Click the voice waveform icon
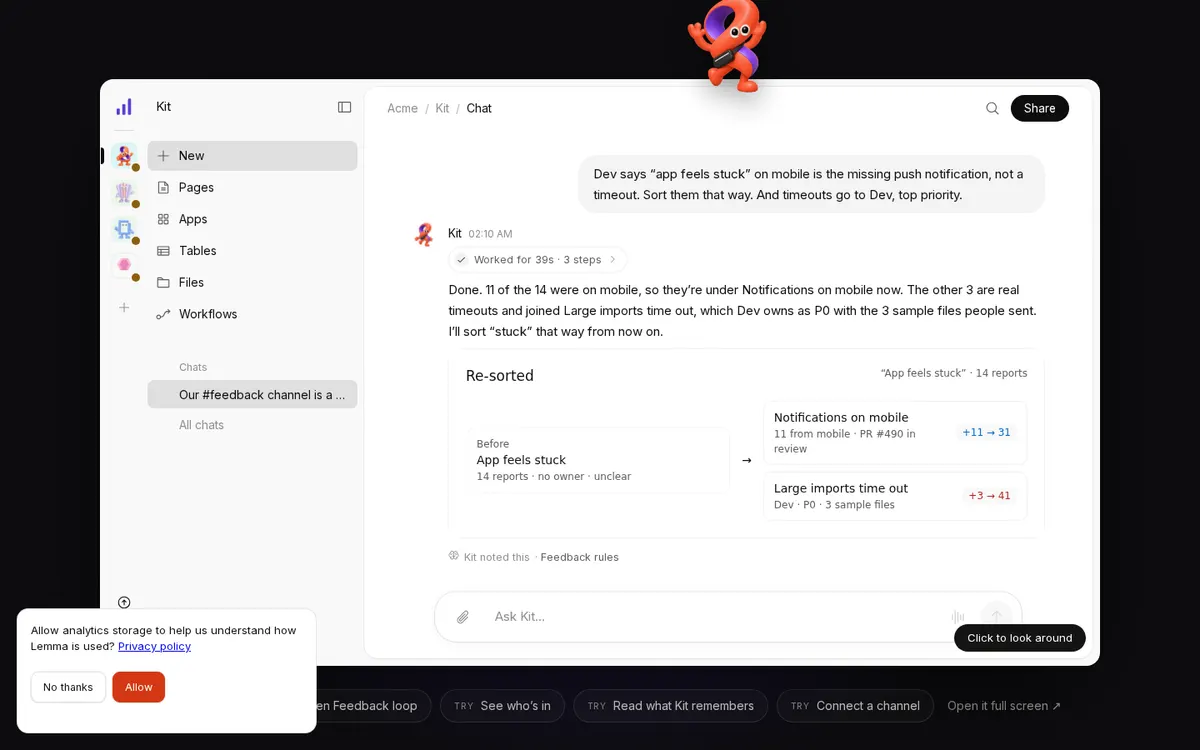 tap(958, 617)
